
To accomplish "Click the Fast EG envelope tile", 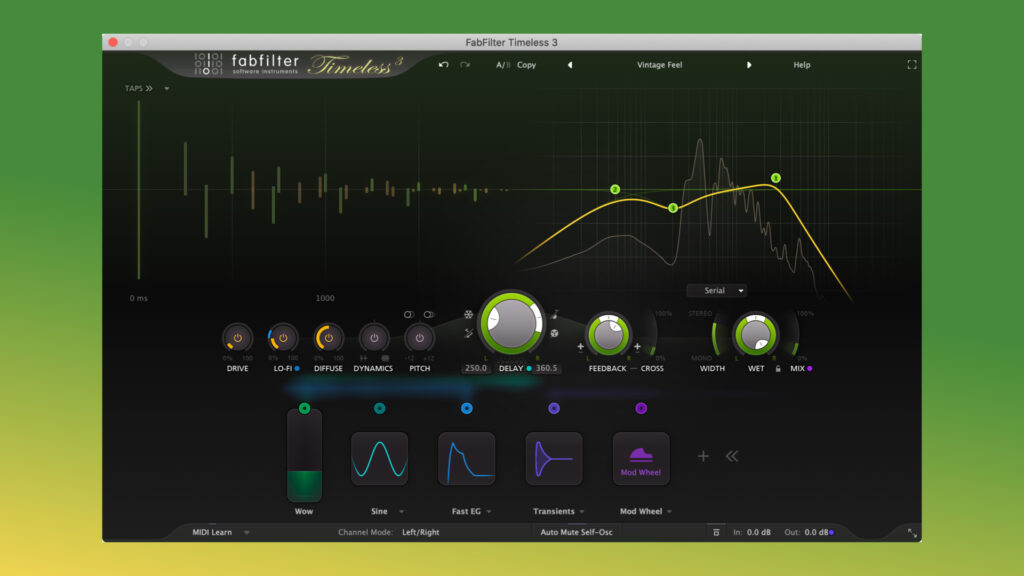I will pos(466,459).
